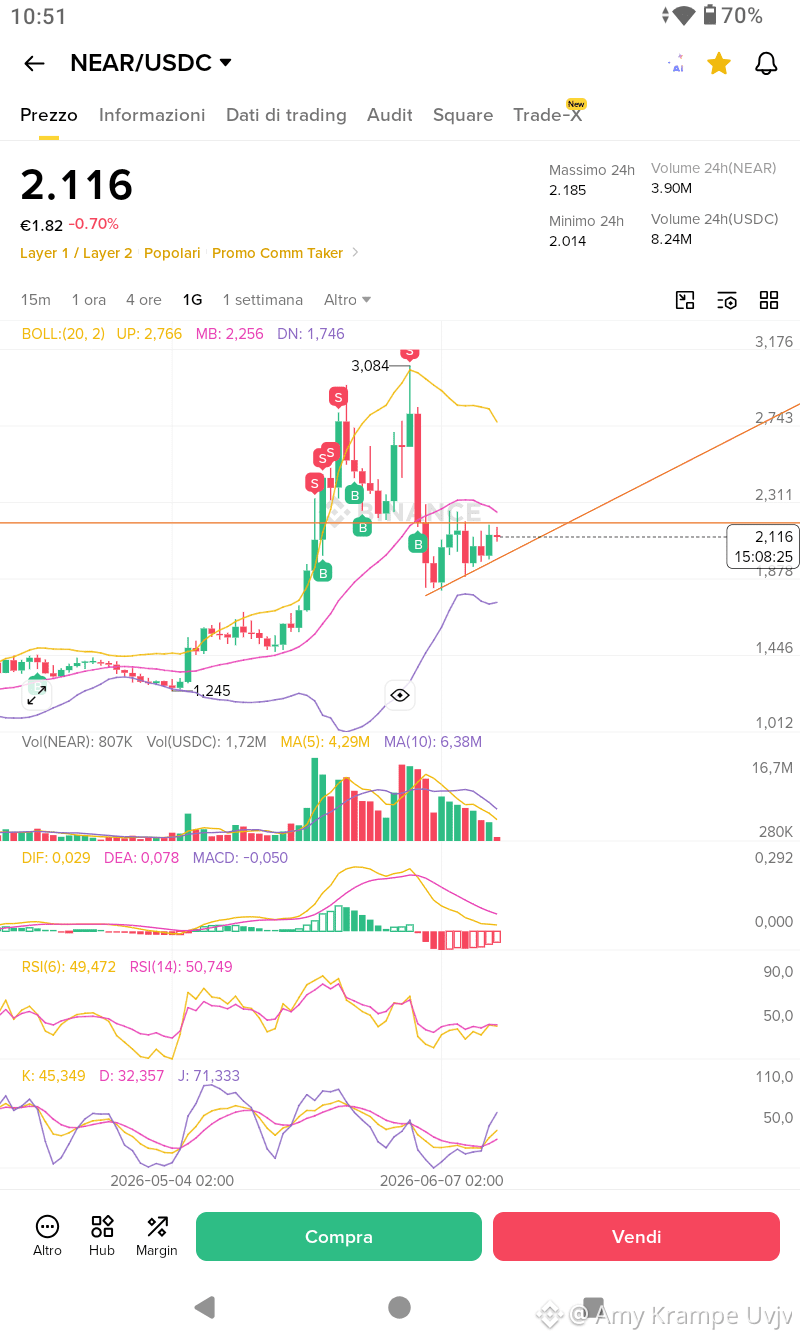
Task: Tap the DIF: 0,029 MACD label
Action: click(x=56, y=858)
